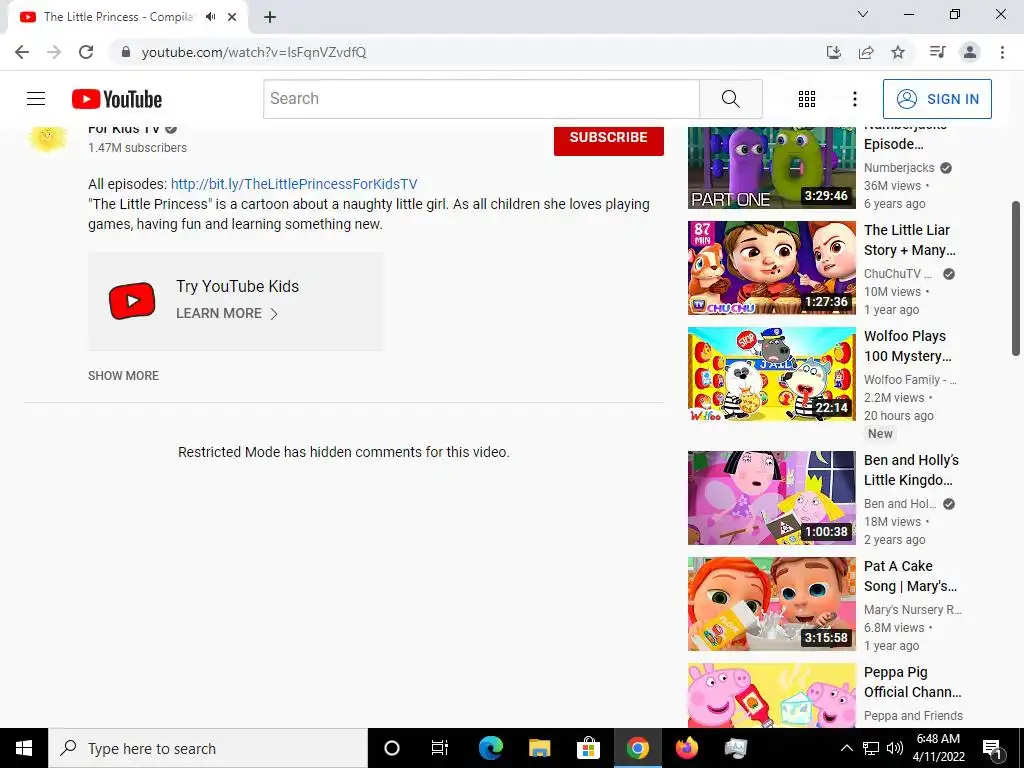Focus the YouTube Search input field
The width and height of the screenshot is (1024, 768).
click(481, 99)
